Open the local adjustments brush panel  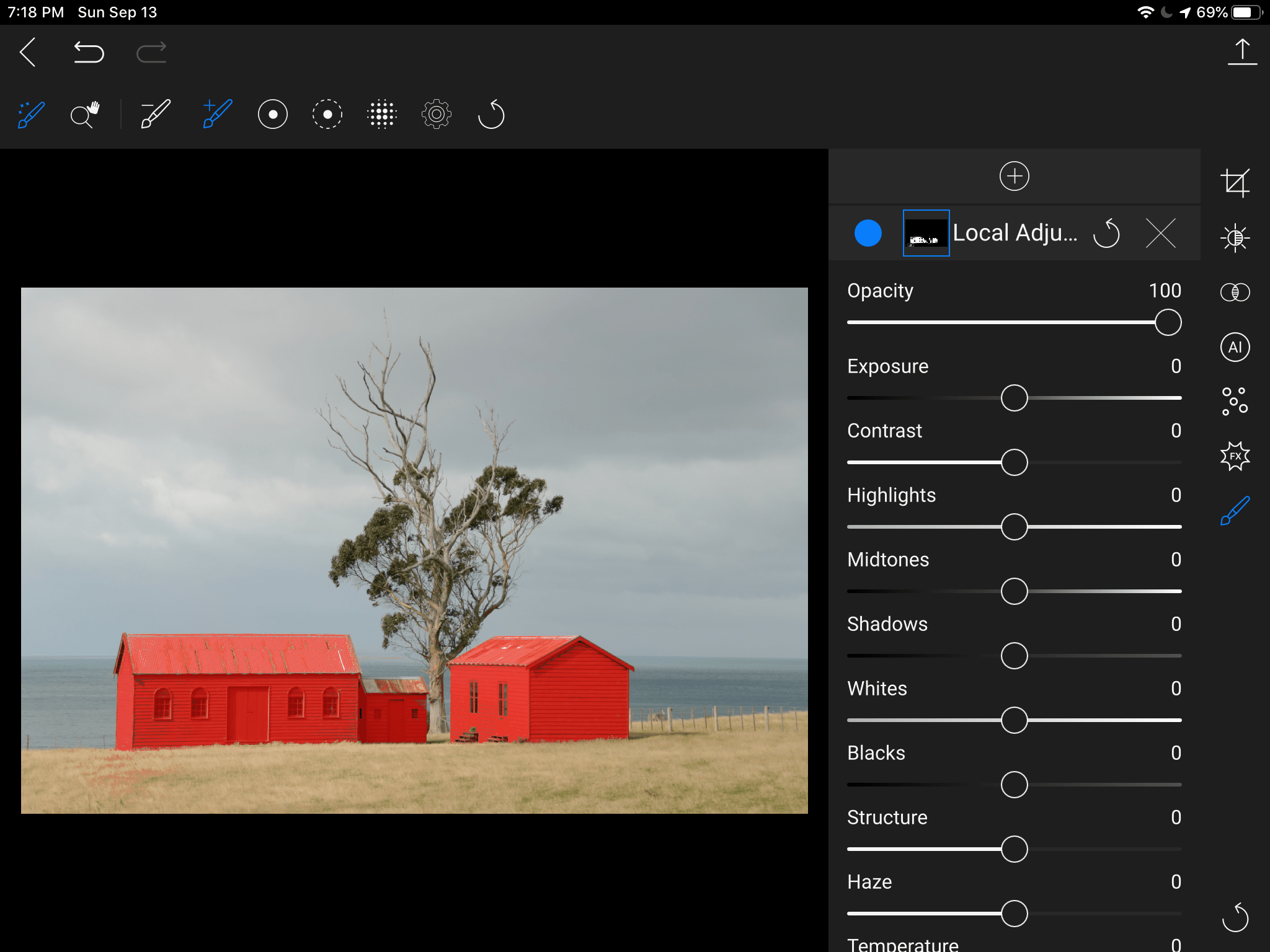(1235, 511)
